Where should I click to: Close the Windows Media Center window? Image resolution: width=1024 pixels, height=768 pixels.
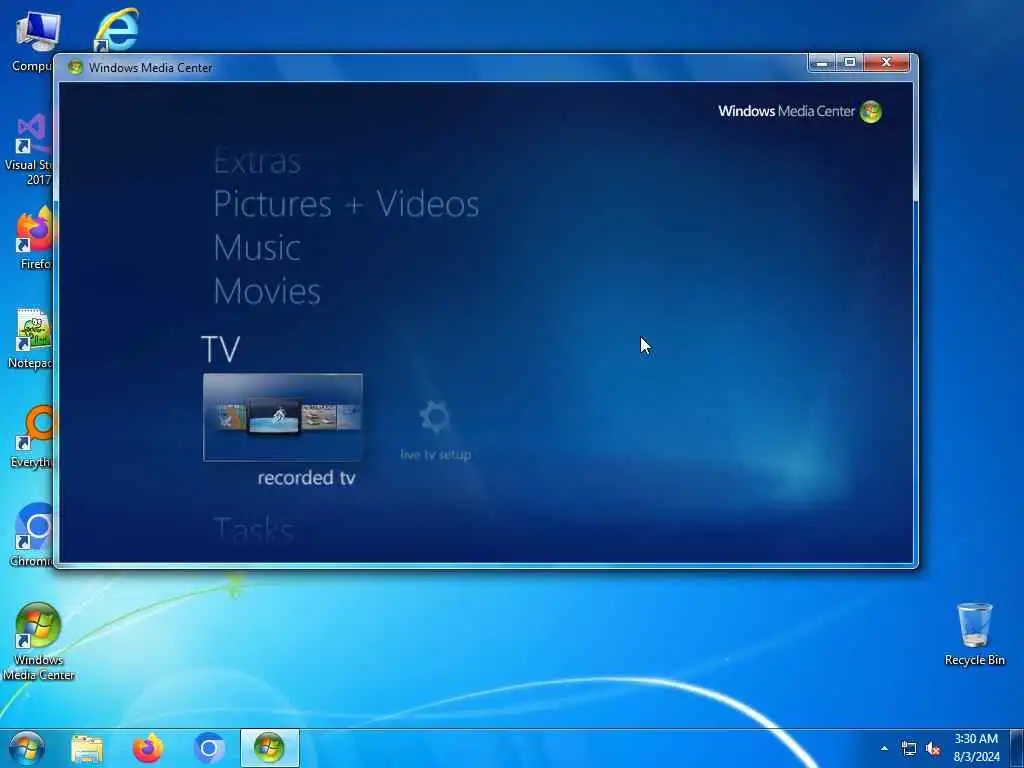pyautogui.click(x=886, y=63)
